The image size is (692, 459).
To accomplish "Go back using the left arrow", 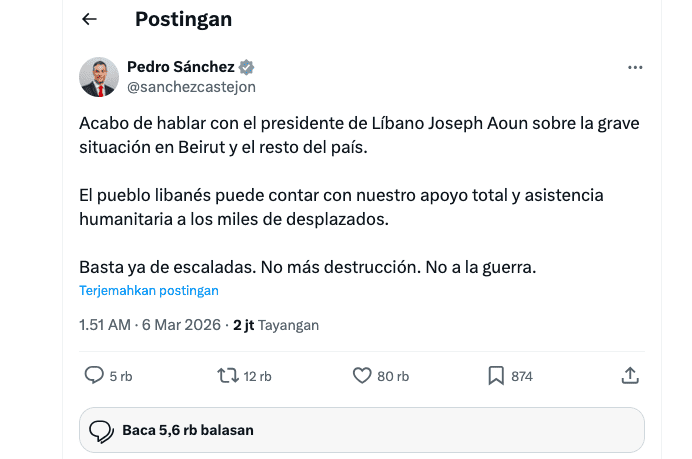I will click(x=90, y=19).
